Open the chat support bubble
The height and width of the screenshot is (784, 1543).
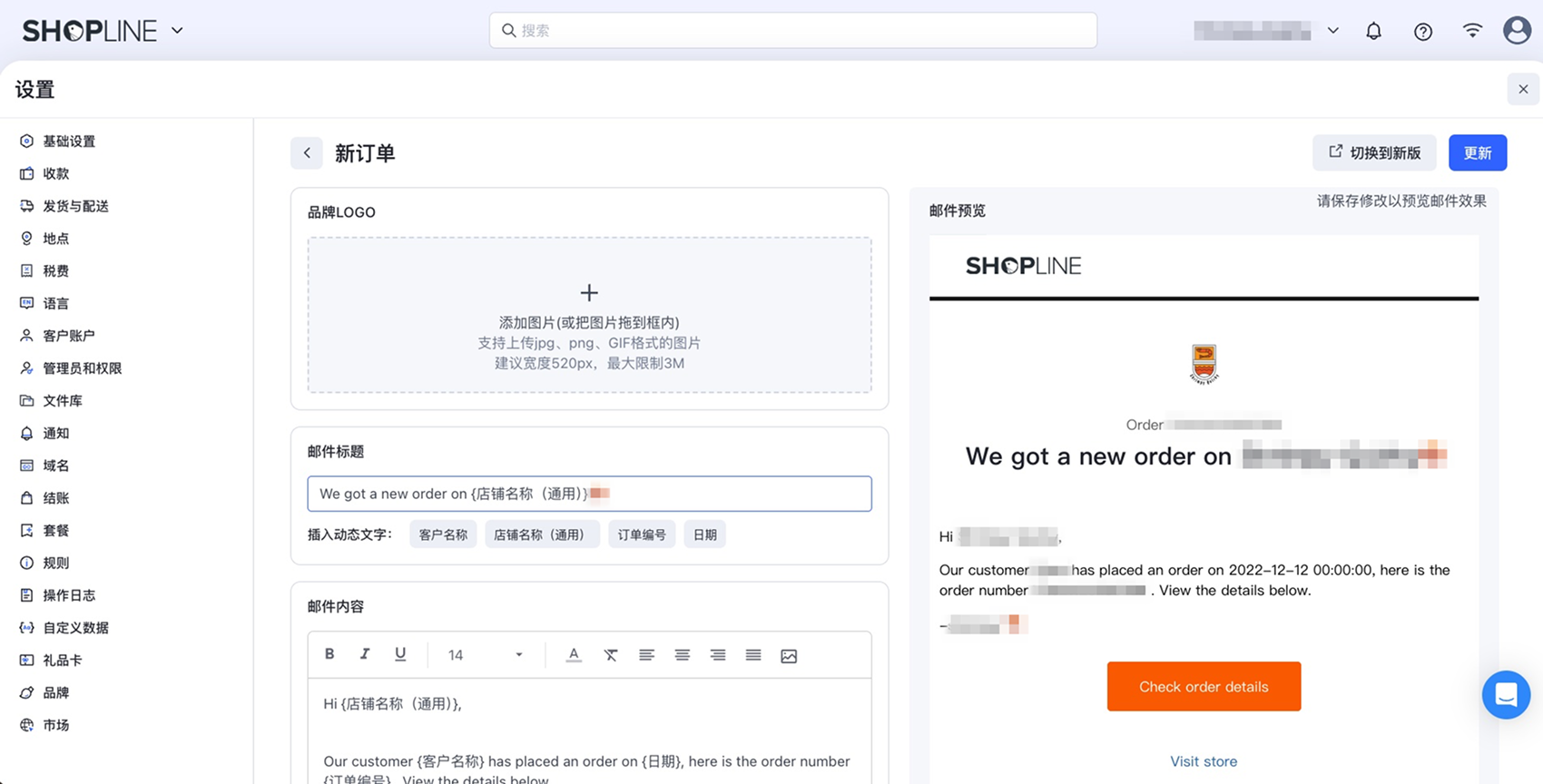tap(1506, 695)
